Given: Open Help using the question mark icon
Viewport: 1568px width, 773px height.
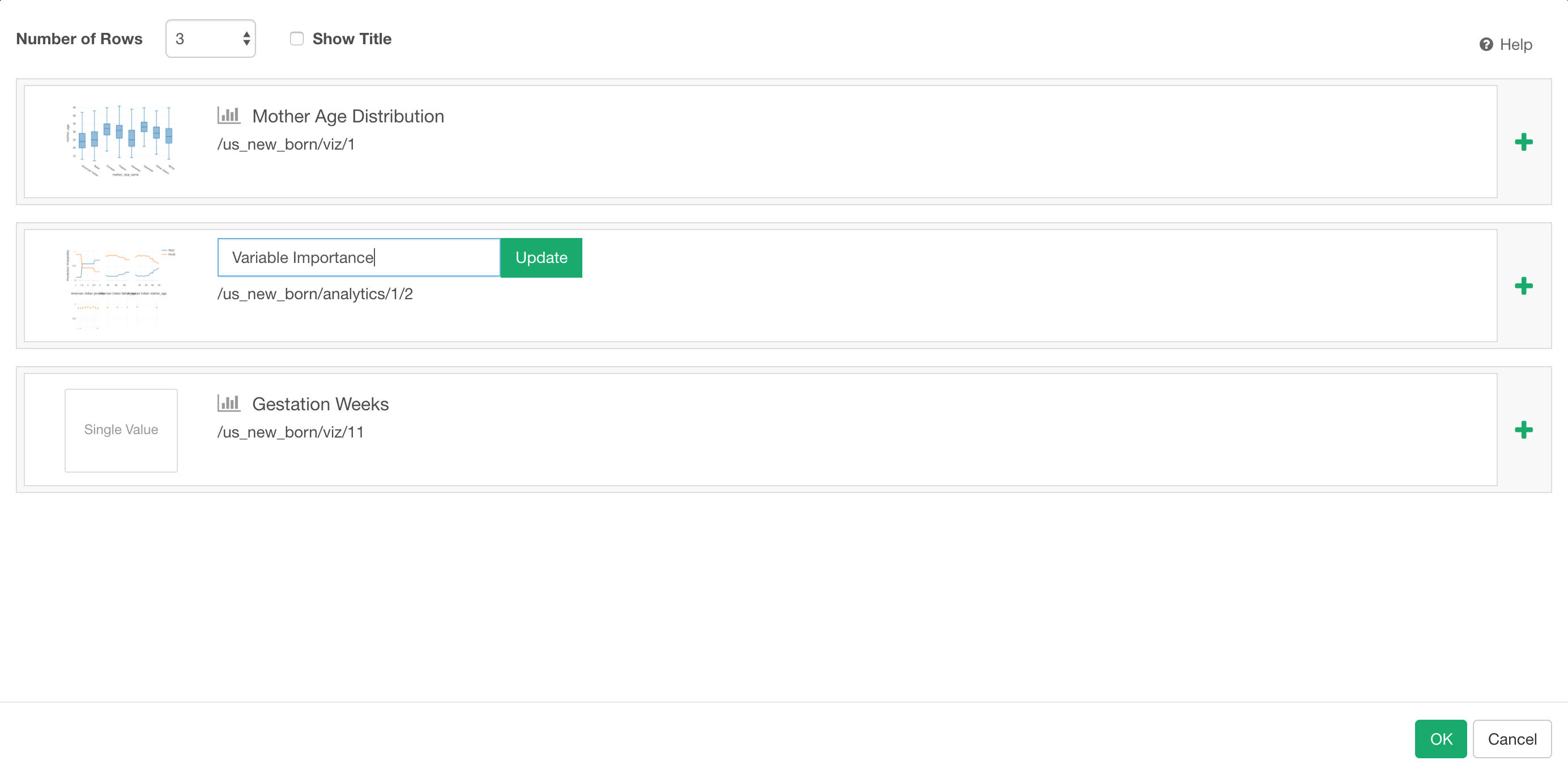Looking at the screenshot, I should click(1485, 44).
